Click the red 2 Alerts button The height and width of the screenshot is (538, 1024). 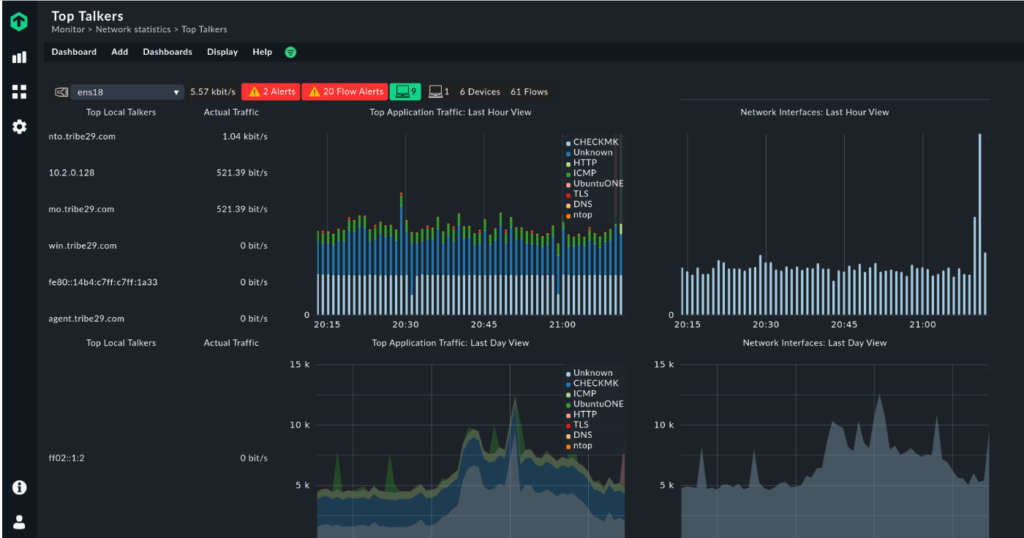pos(270,92)
